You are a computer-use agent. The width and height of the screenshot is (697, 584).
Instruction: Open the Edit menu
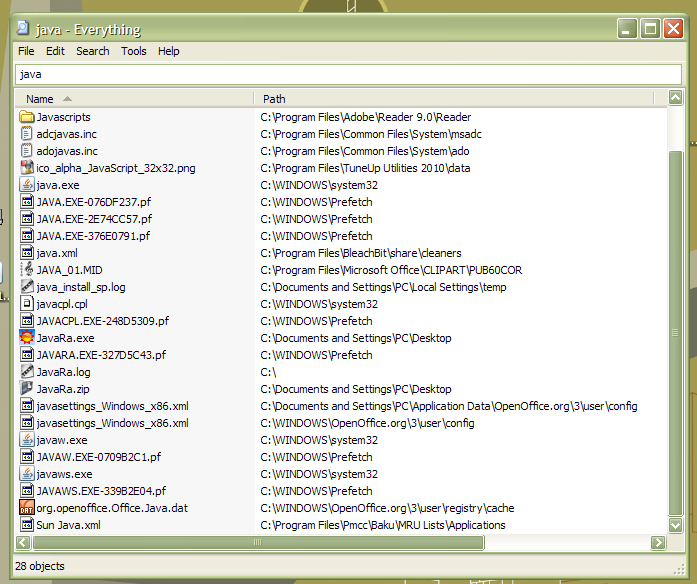click(55, 51)
